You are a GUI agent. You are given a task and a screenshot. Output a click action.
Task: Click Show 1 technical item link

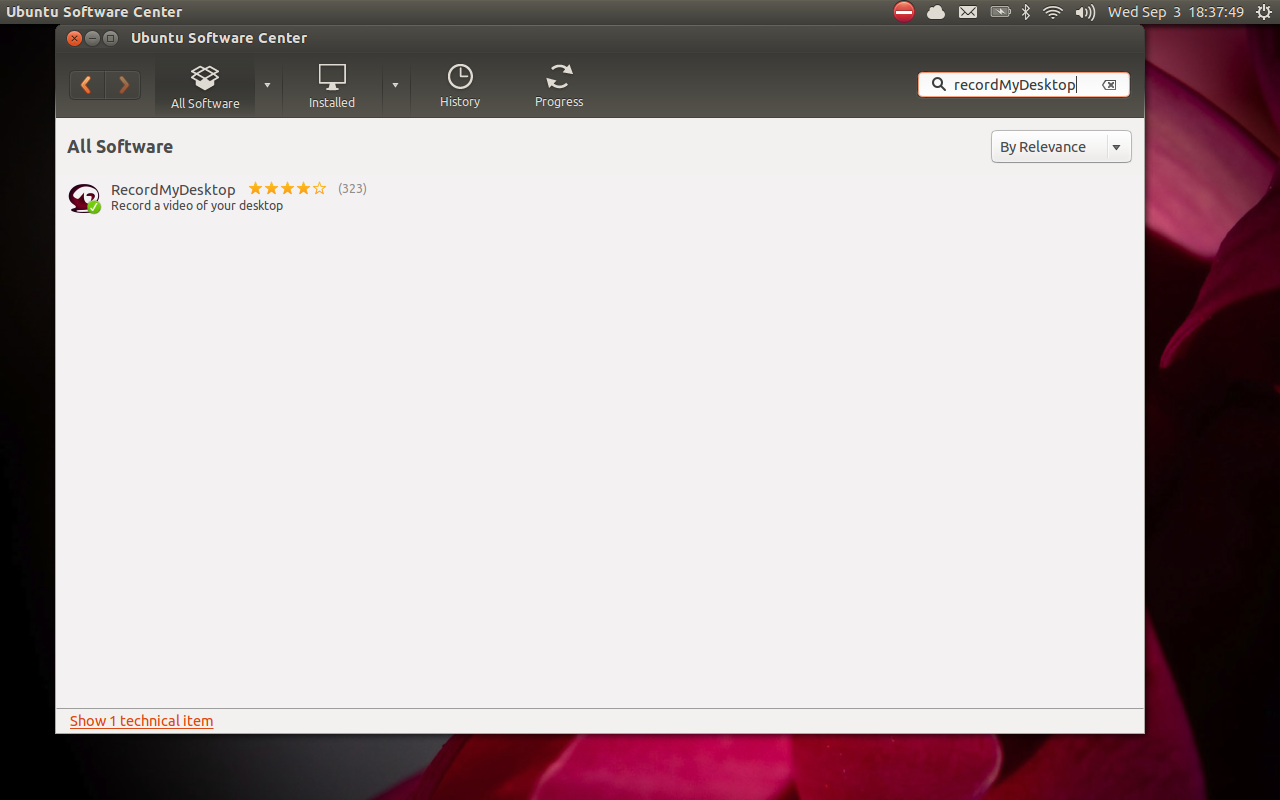click(x=141, y=720)
